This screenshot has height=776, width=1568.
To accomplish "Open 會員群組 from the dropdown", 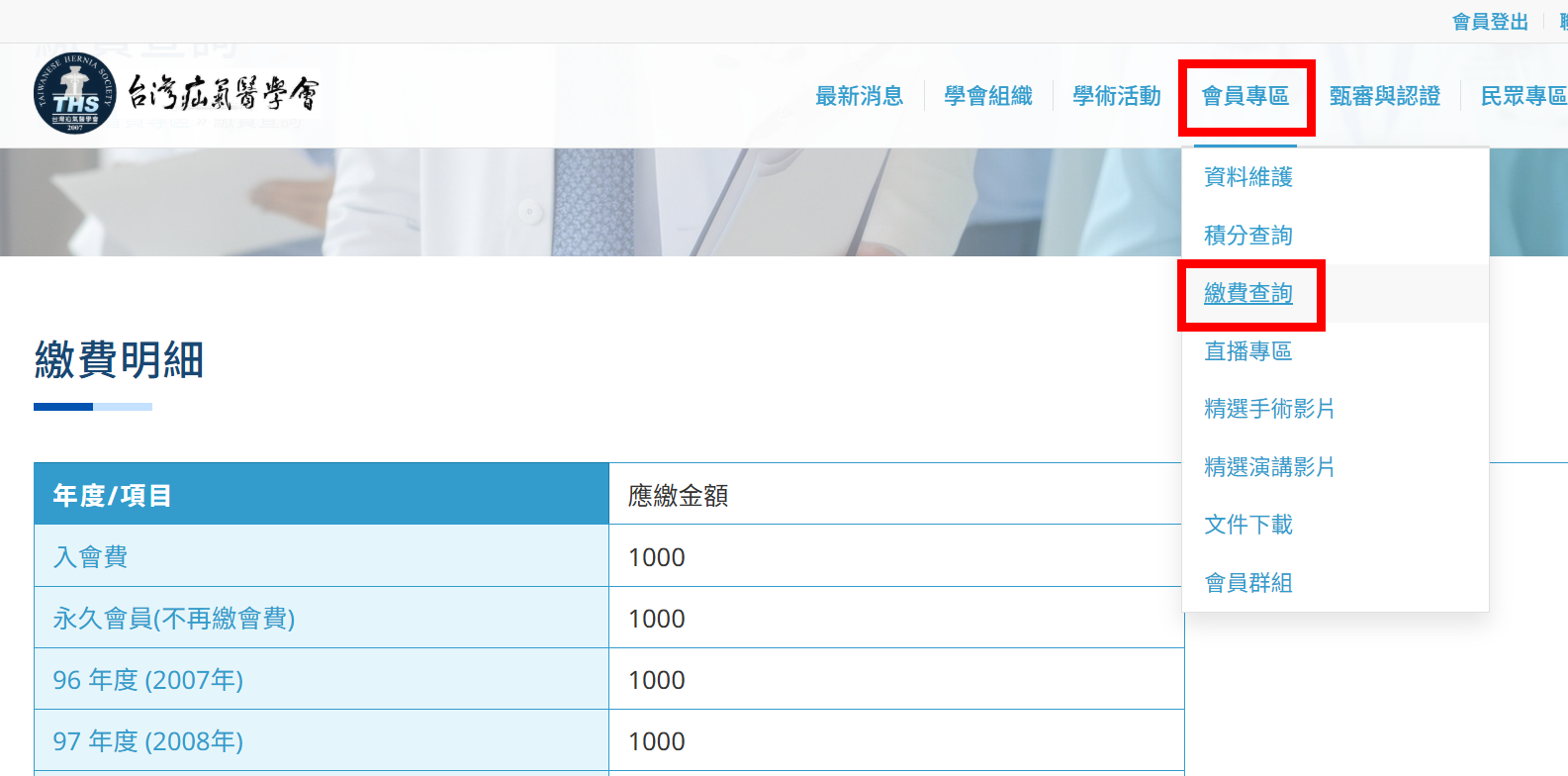I will click(1247, 583).
